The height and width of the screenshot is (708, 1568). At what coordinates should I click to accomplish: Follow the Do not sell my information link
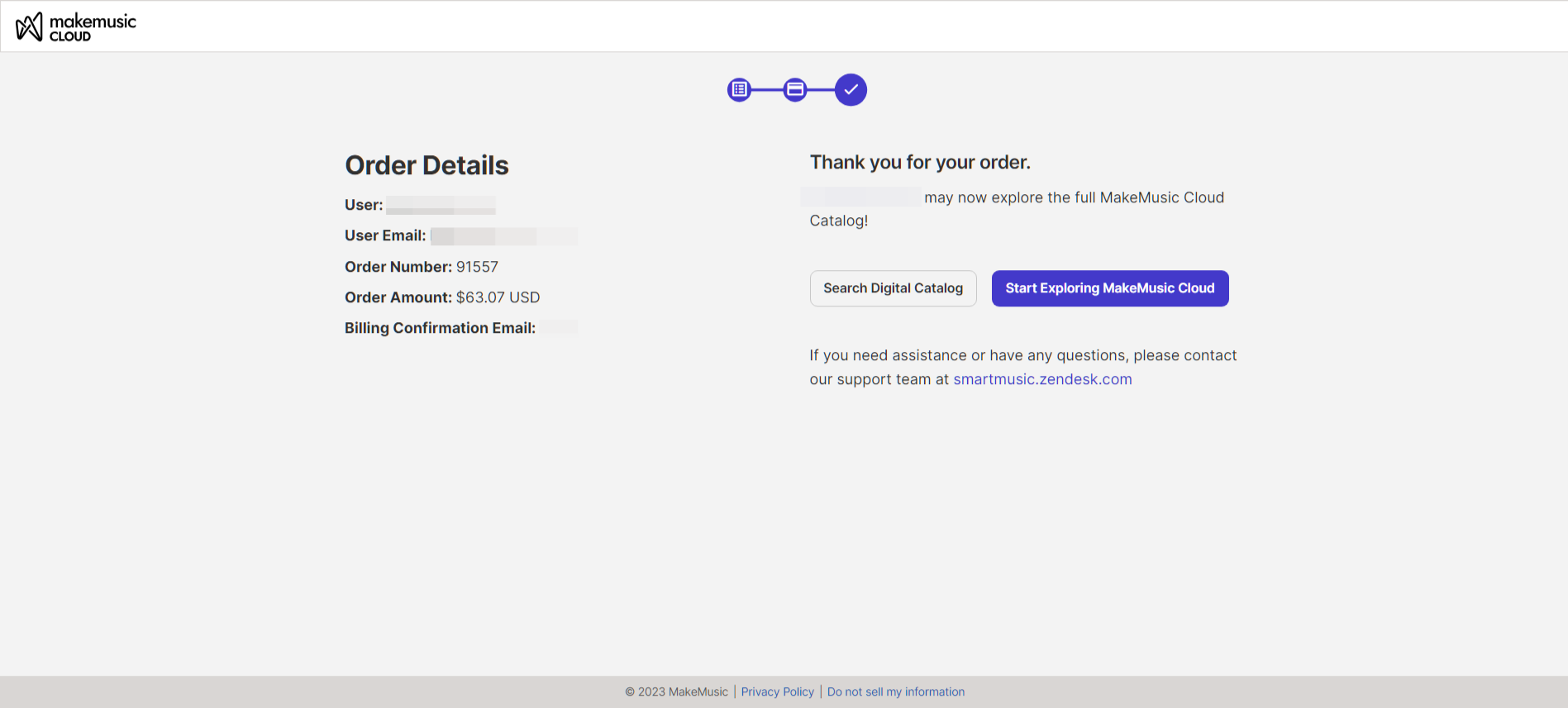tap(895, 691)
